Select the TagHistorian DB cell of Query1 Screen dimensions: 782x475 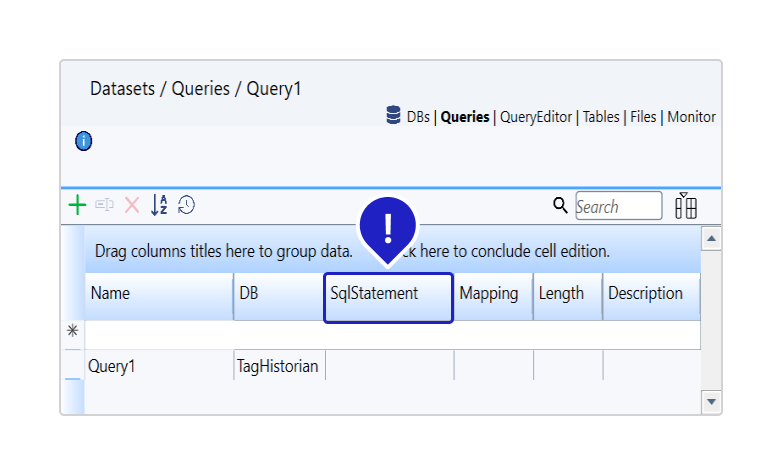tap(278, 366)
